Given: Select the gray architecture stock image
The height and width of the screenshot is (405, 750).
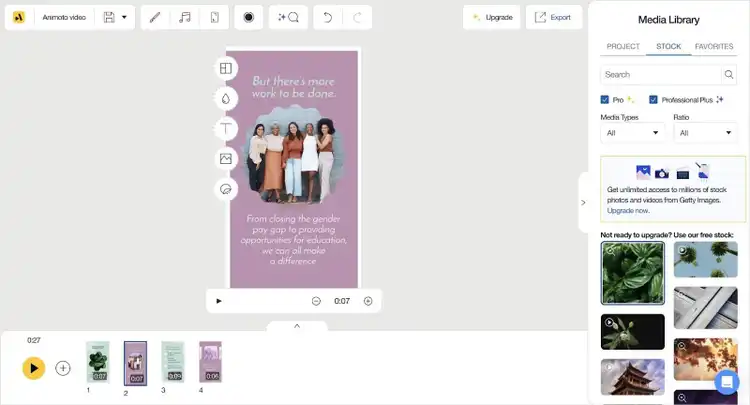Looking at the screenshot, I should tap(706, 308).
